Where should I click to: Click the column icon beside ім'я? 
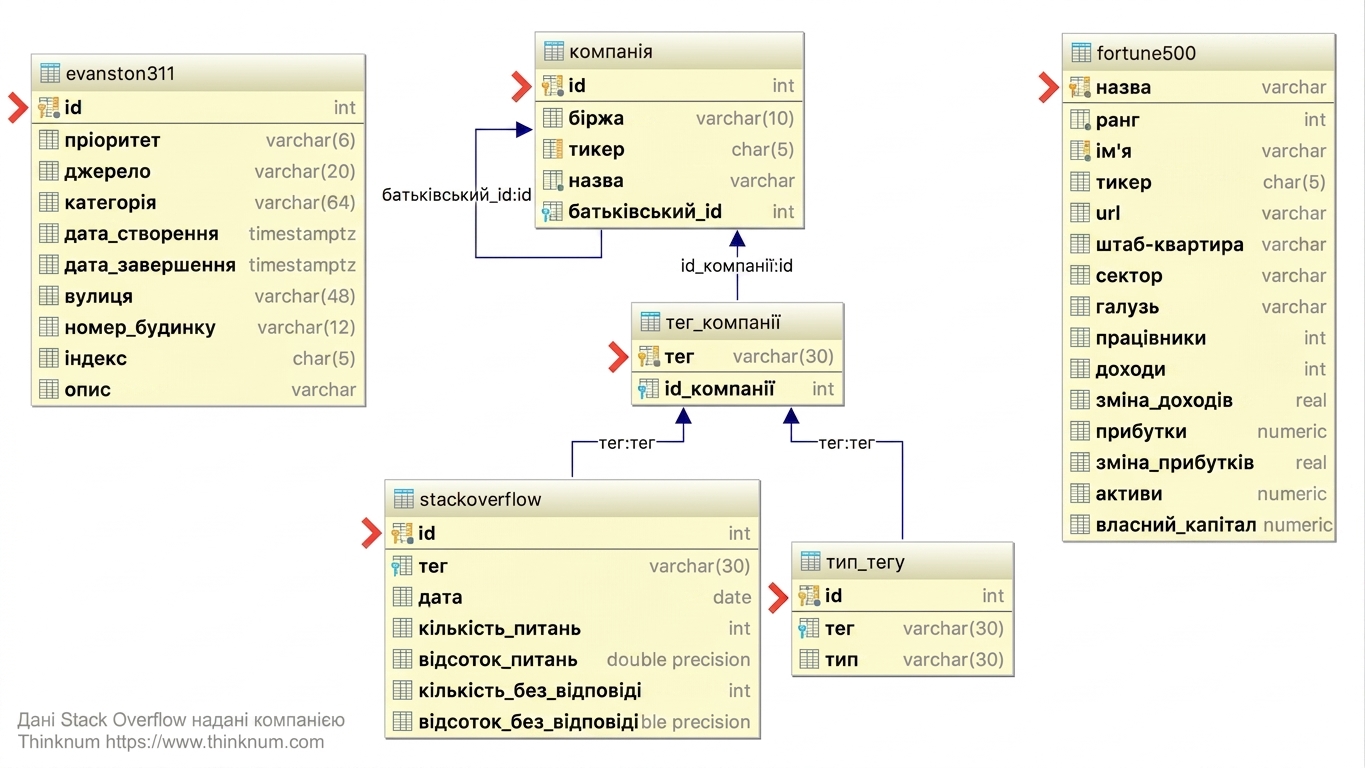coord(1080,151)
